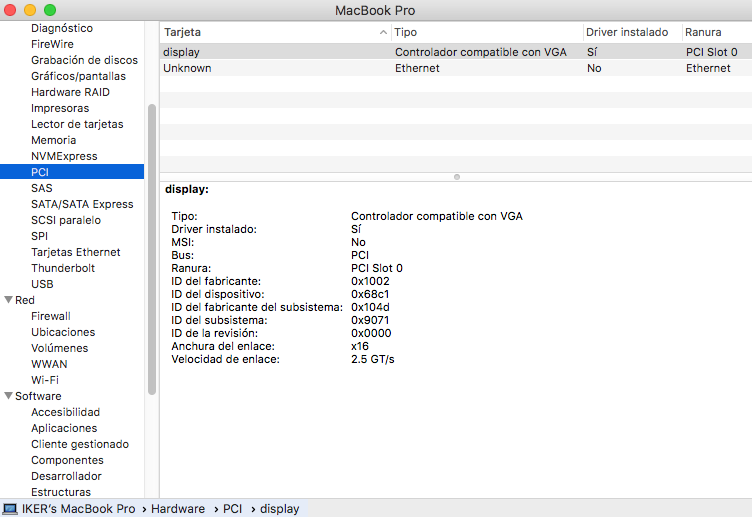The image size is (752, 517).
Task: Open Gráficos/pantallas in the sidebar
Action: 78,76
